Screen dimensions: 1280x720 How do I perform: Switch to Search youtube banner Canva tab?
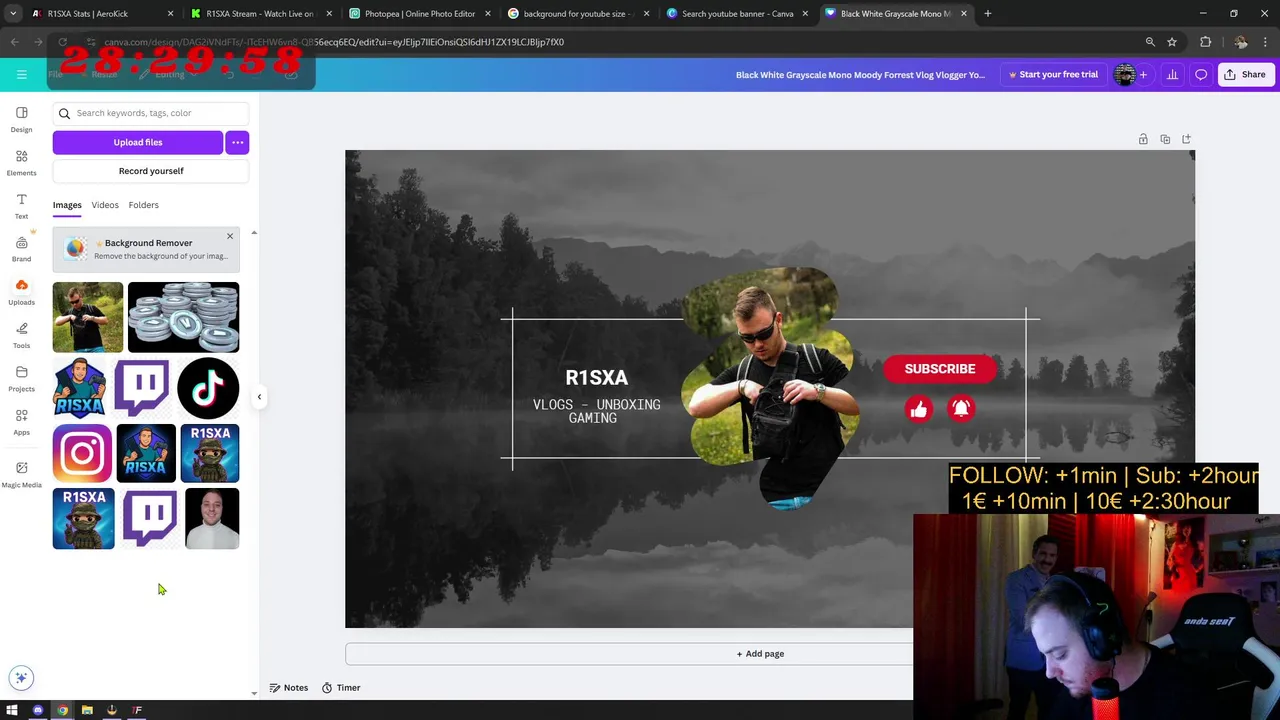736,14
